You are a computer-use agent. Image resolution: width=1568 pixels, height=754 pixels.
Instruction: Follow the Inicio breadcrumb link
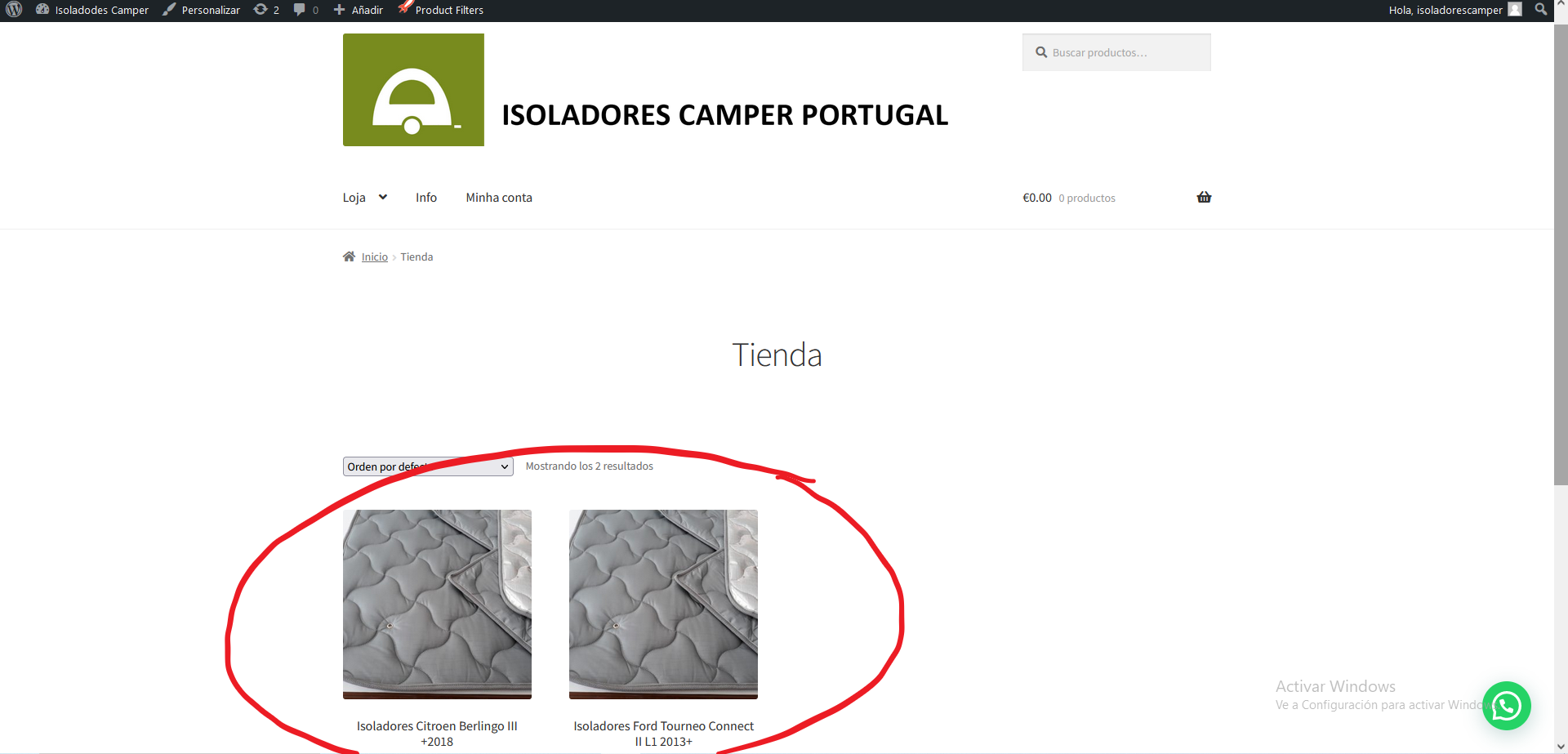tap(375, 257)
